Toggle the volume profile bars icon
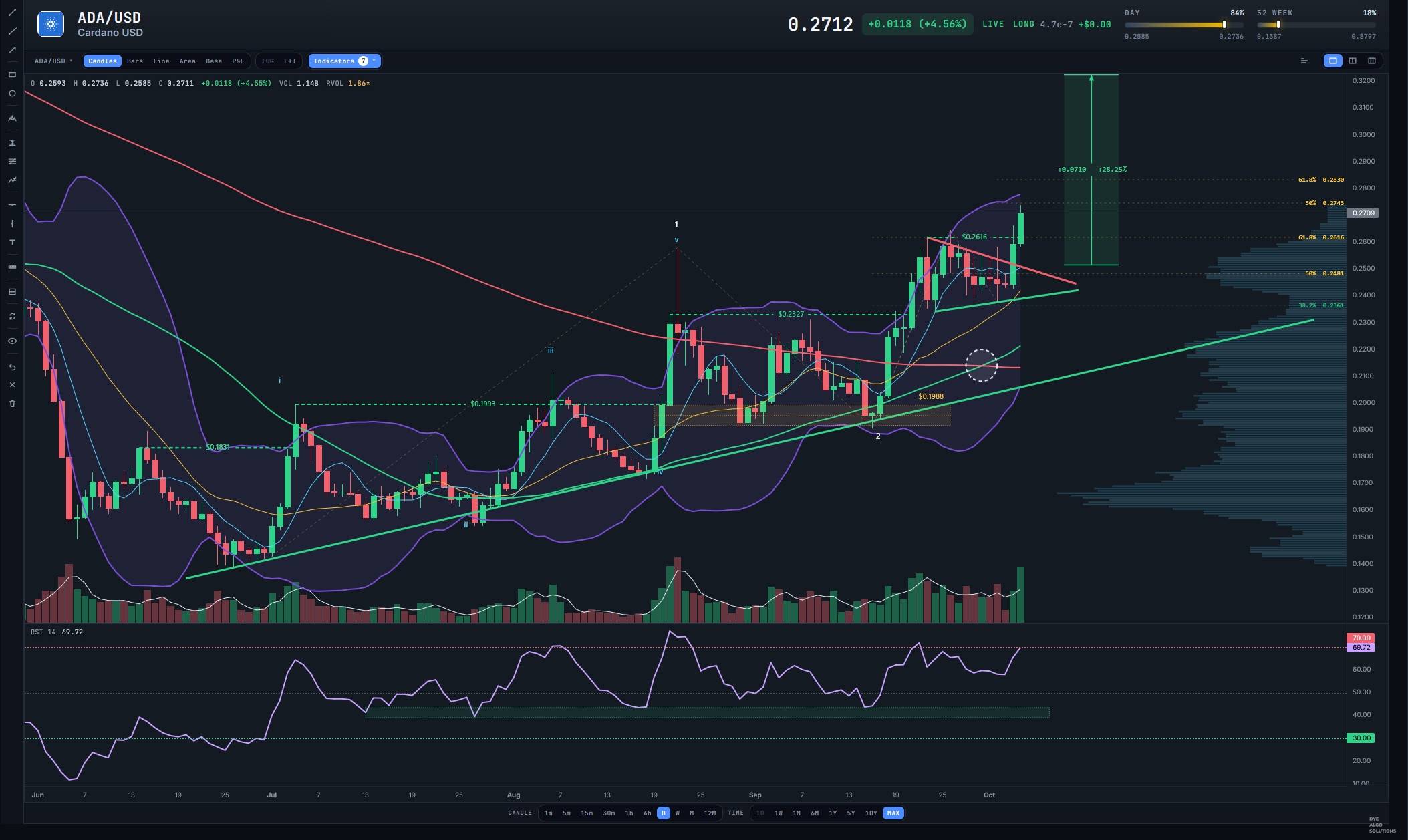The height and width of the screenshot is (840, 1408). coord(1304,61)
